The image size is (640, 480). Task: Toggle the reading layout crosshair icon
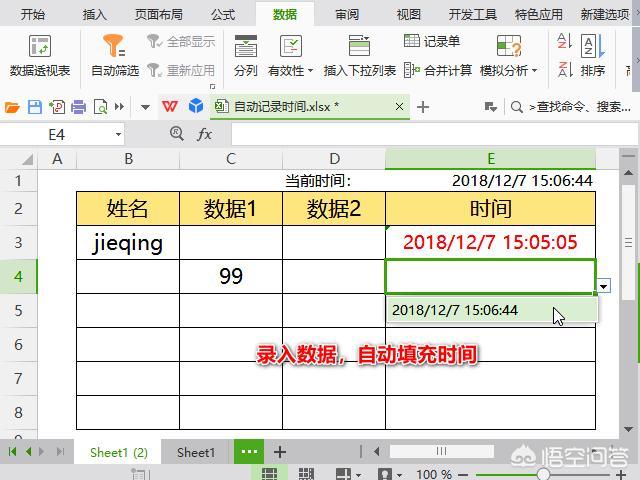(x=343, y=474)
